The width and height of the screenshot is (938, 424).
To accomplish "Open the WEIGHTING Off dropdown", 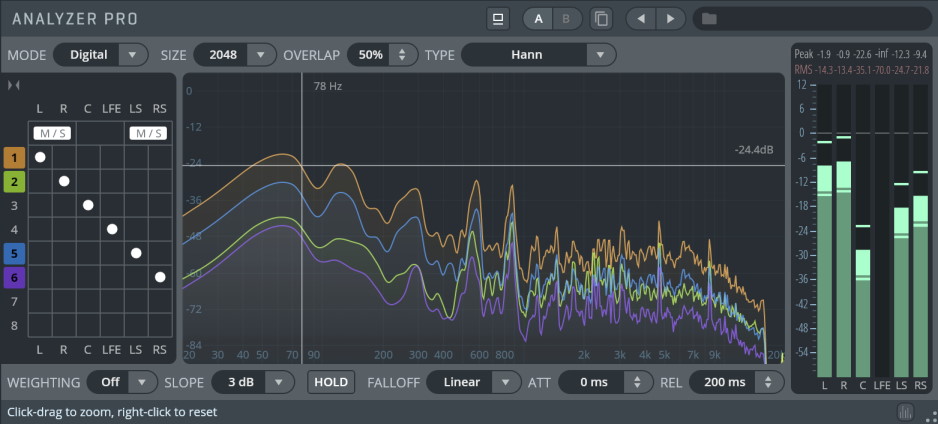I will coord(120,382).
